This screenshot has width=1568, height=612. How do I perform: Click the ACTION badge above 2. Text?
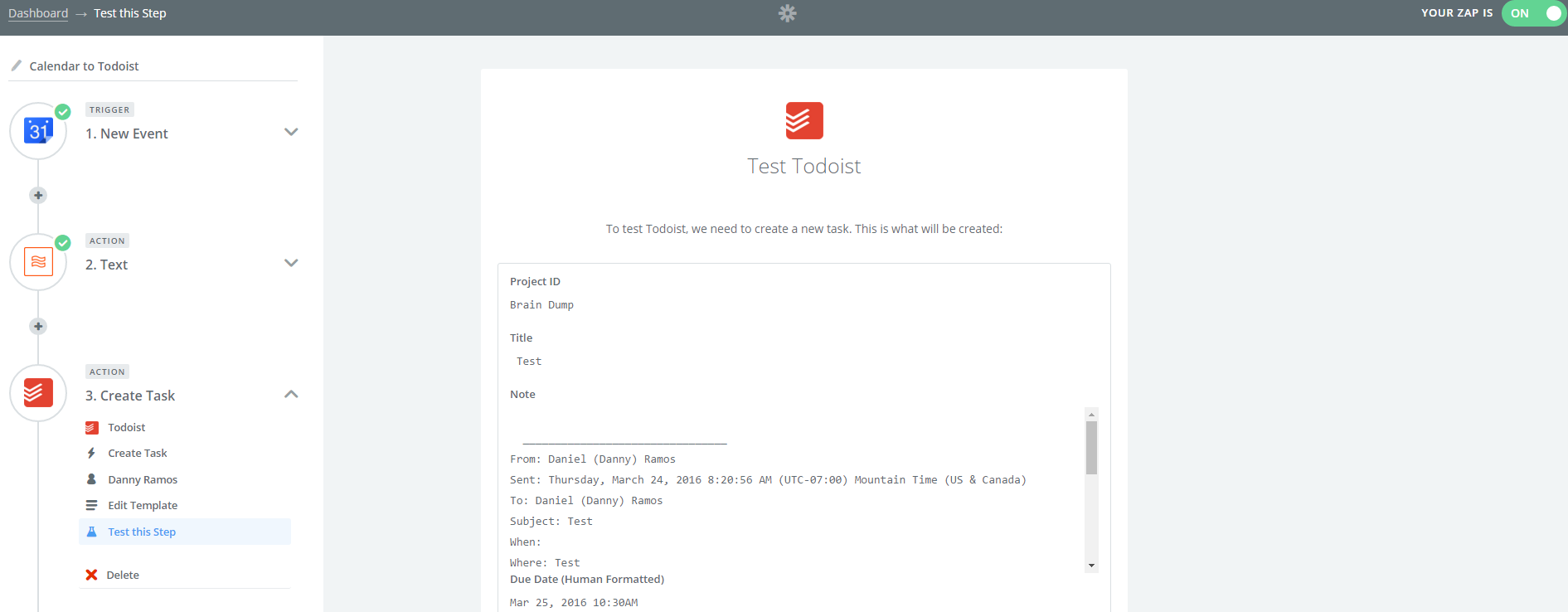click(107, 240)
